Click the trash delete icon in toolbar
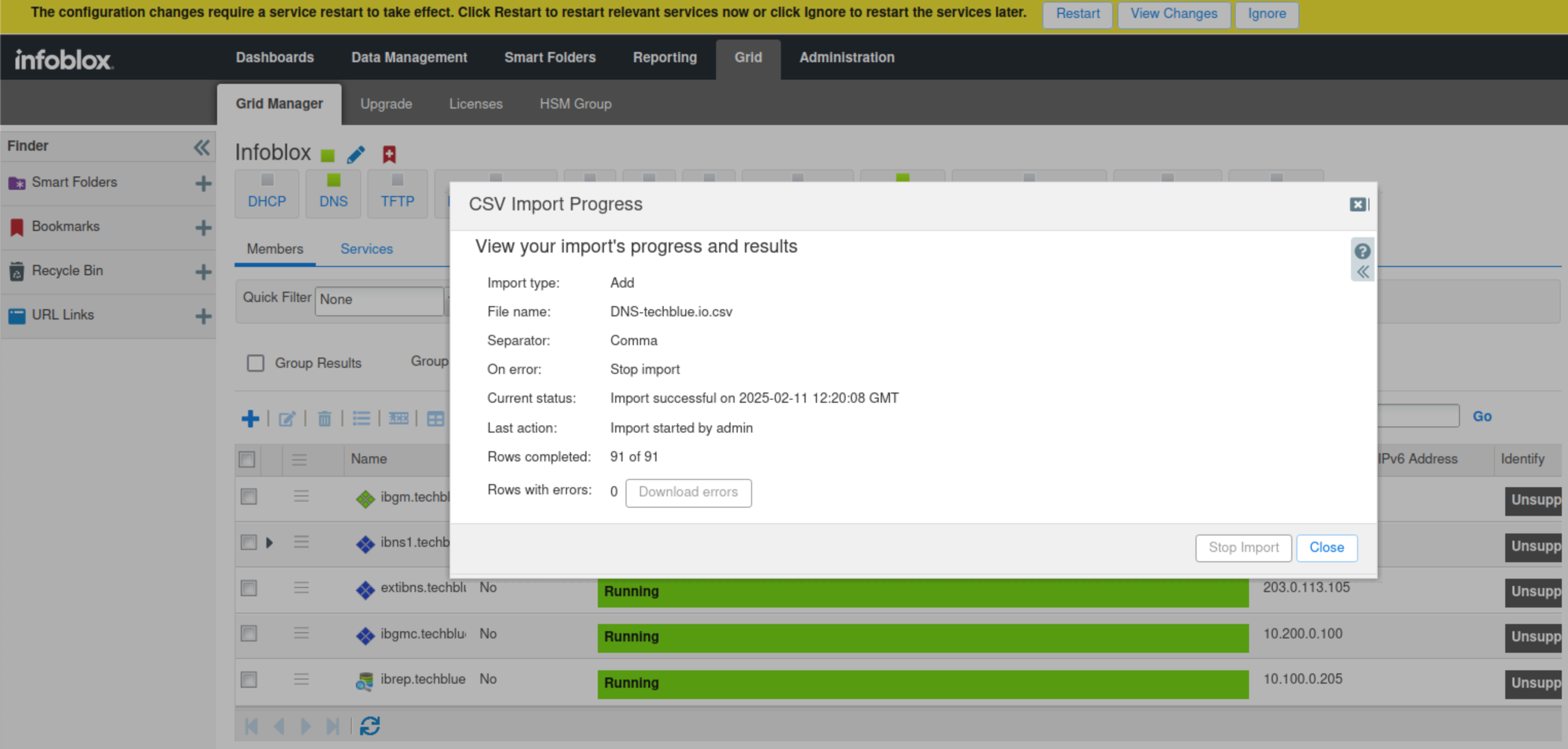 pos(325,419)
